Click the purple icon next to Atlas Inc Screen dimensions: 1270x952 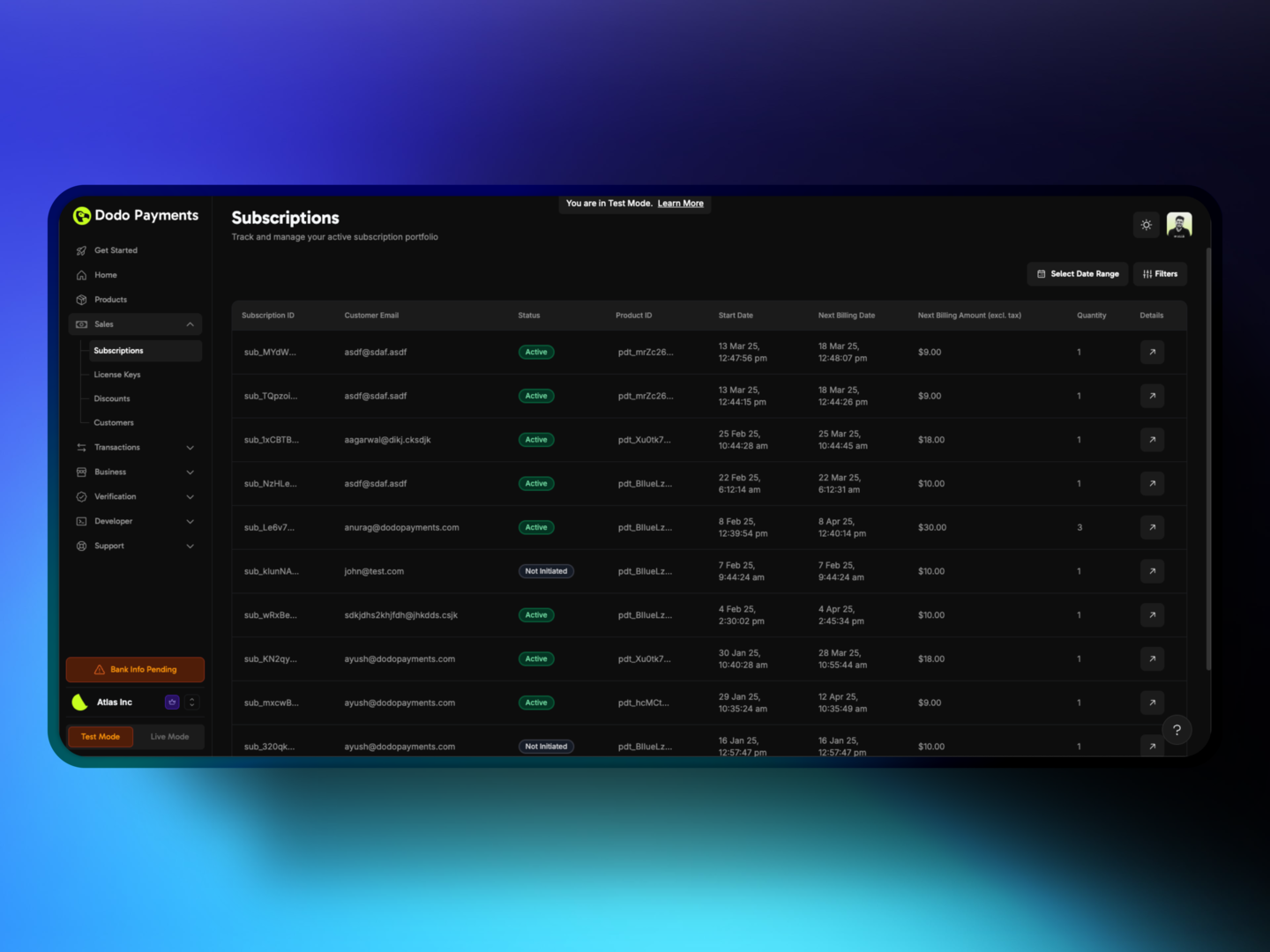172,703
